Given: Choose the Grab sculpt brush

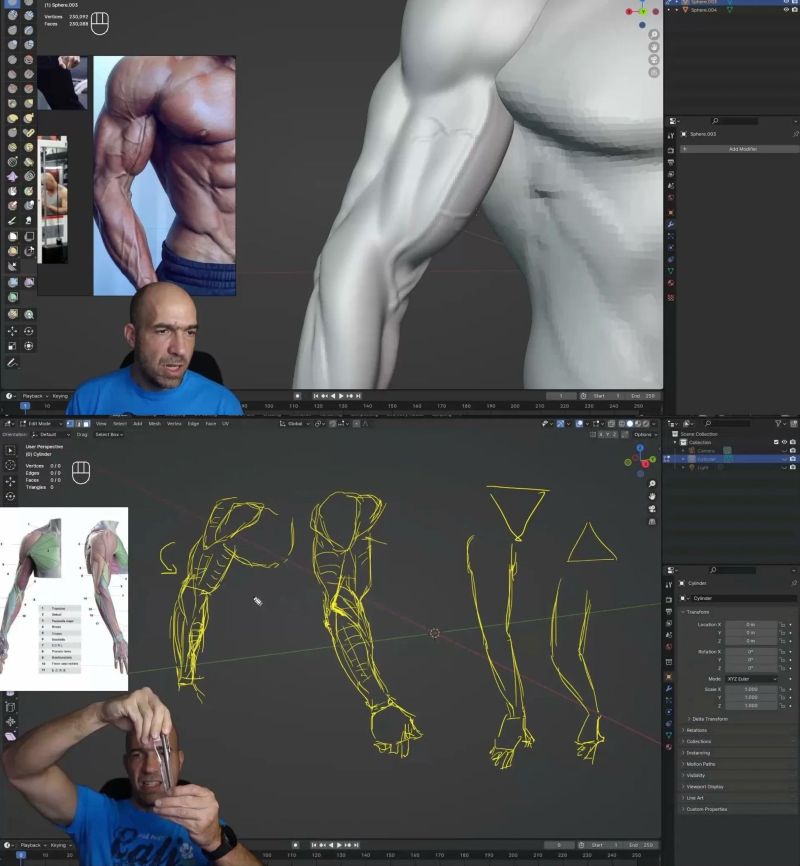Looking at the screenshot, I should pyautogui.click(x=29, y=103).
